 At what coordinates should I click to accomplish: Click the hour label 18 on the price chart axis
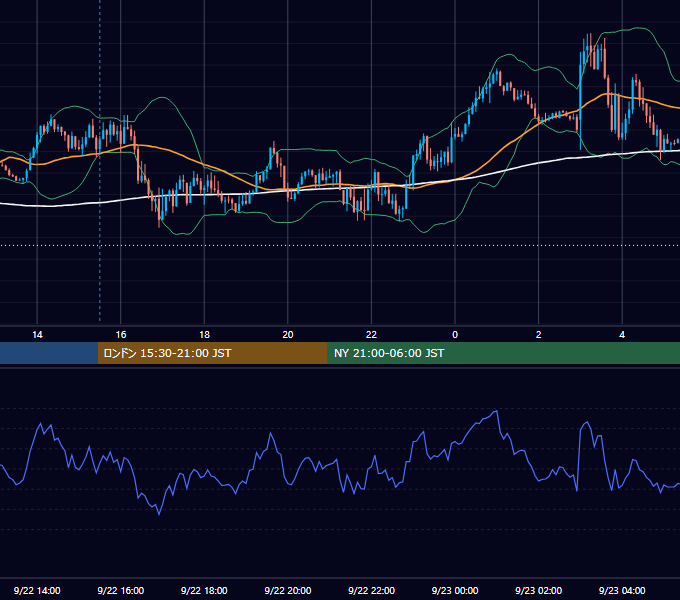click(204, 335)
